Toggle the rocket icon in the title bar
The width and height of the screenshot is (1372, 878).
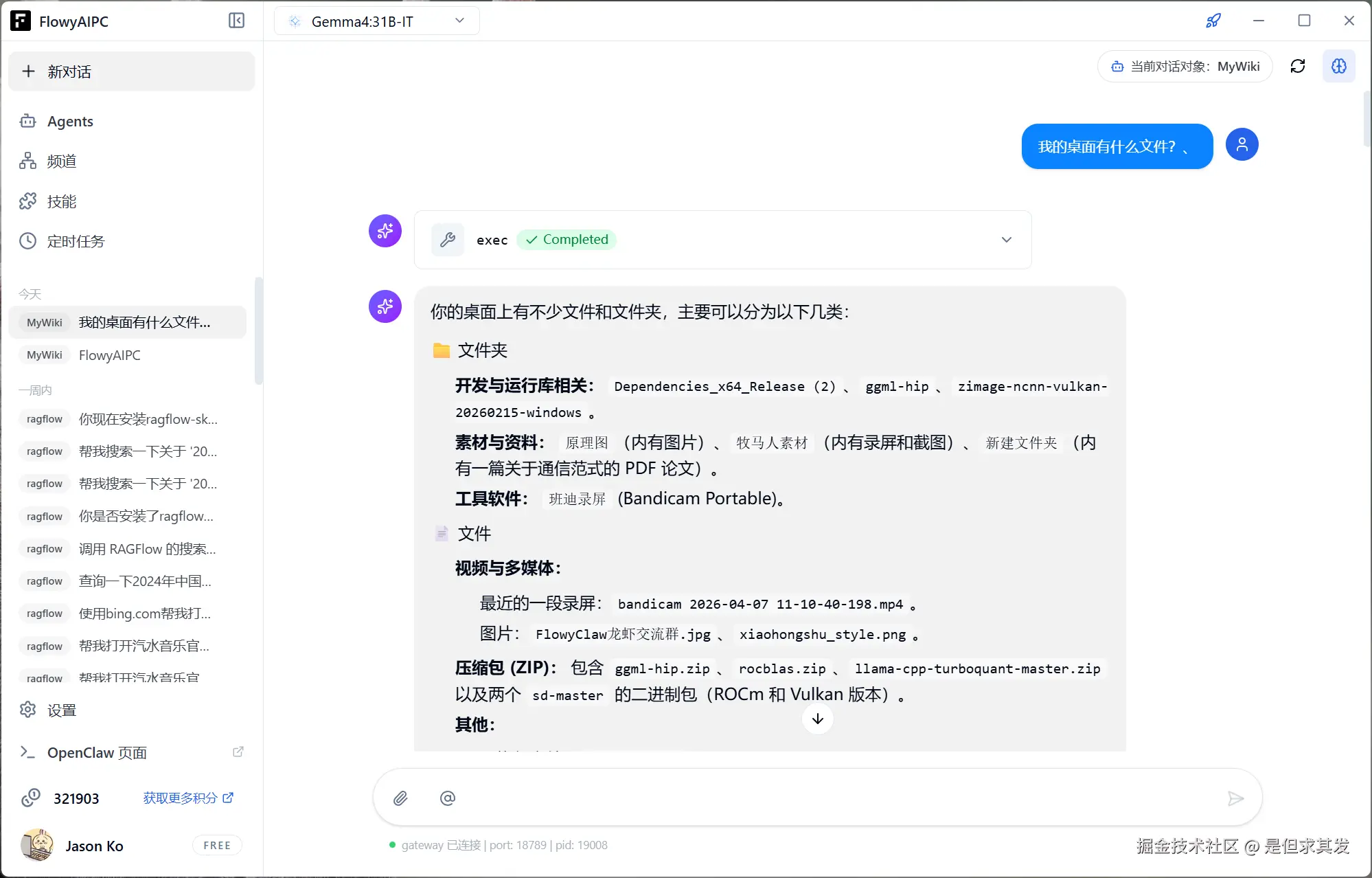[1213, 21]
